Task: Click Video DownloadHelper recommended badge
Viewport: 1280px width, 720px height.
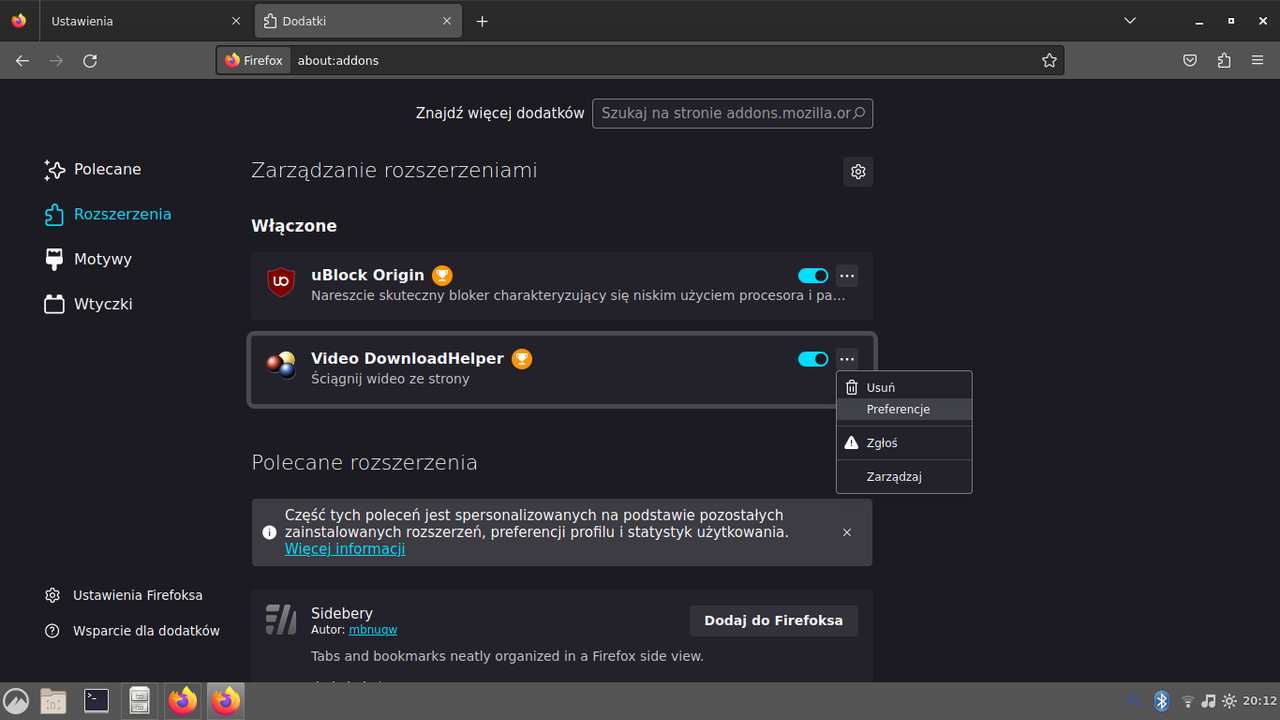Action: [x=522, y=359]
